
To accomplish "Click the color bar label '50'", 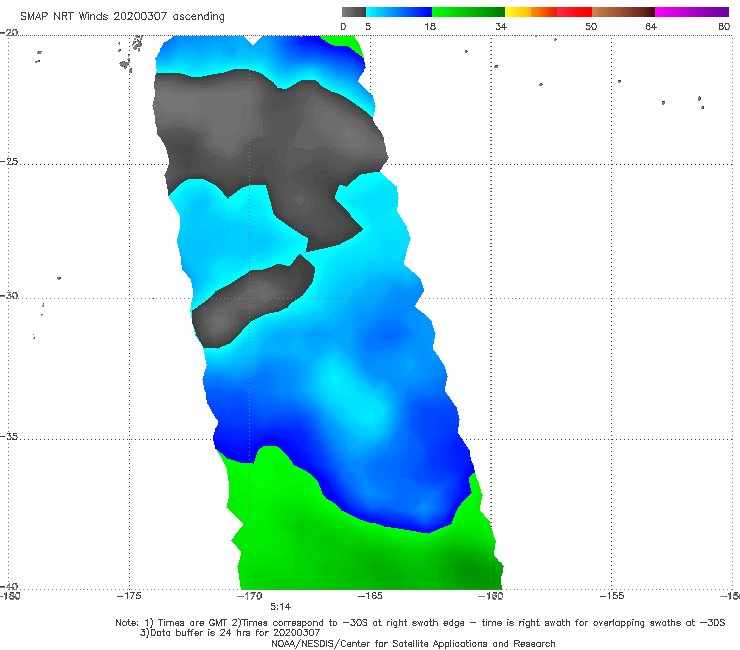I will 591,27.
